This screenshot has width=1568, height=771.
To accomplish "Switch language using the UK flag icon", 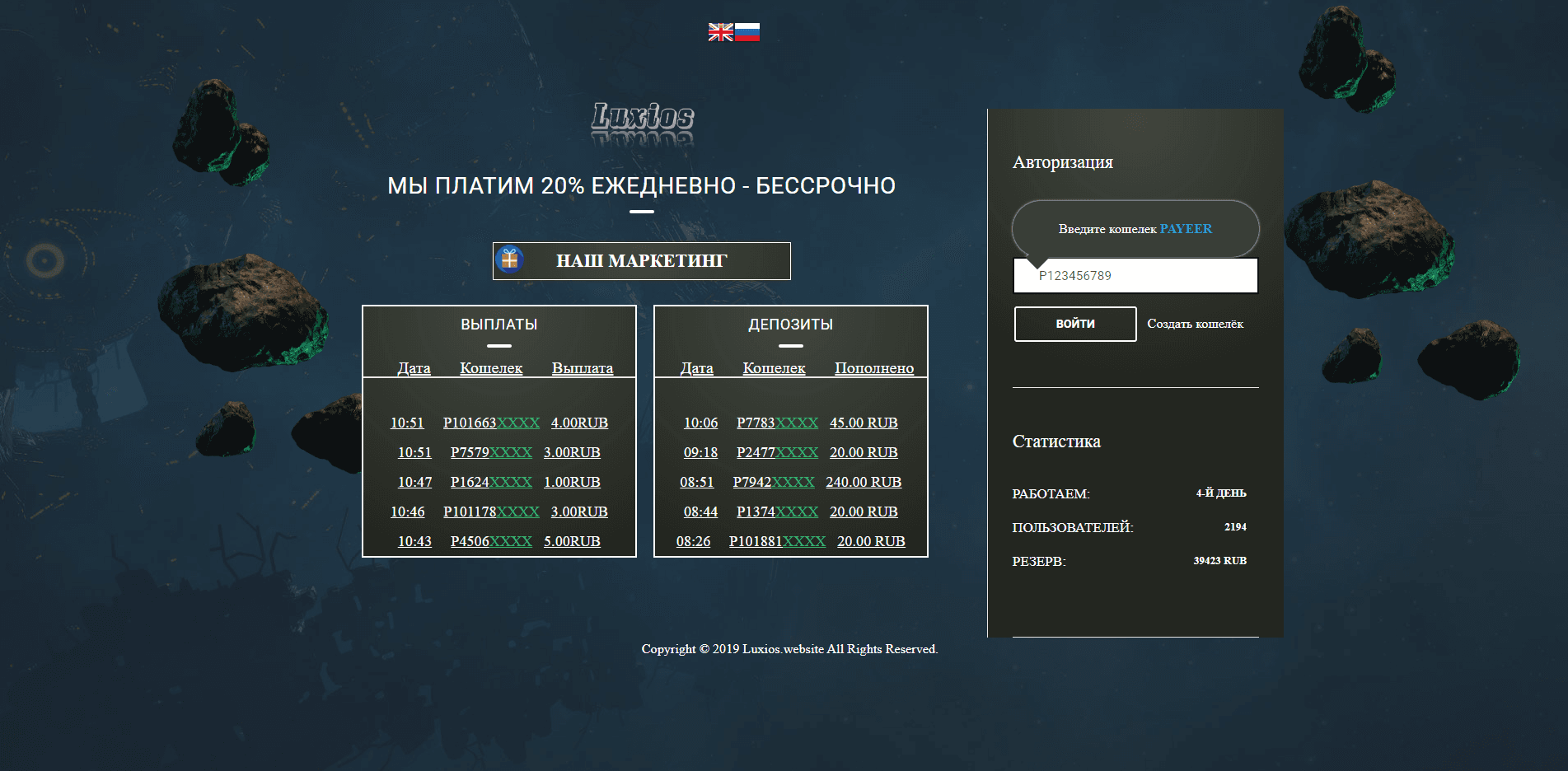I will (x=720, y=32).
